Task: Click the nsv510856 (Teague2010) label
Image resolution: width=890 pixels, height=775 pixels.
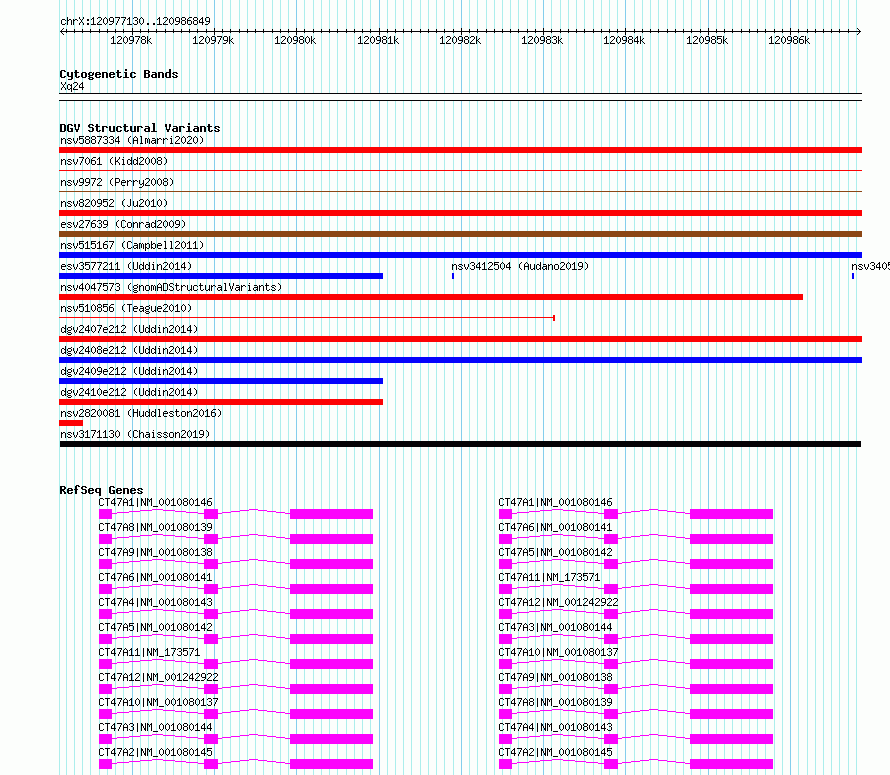Action: click(x=126, y=308)
